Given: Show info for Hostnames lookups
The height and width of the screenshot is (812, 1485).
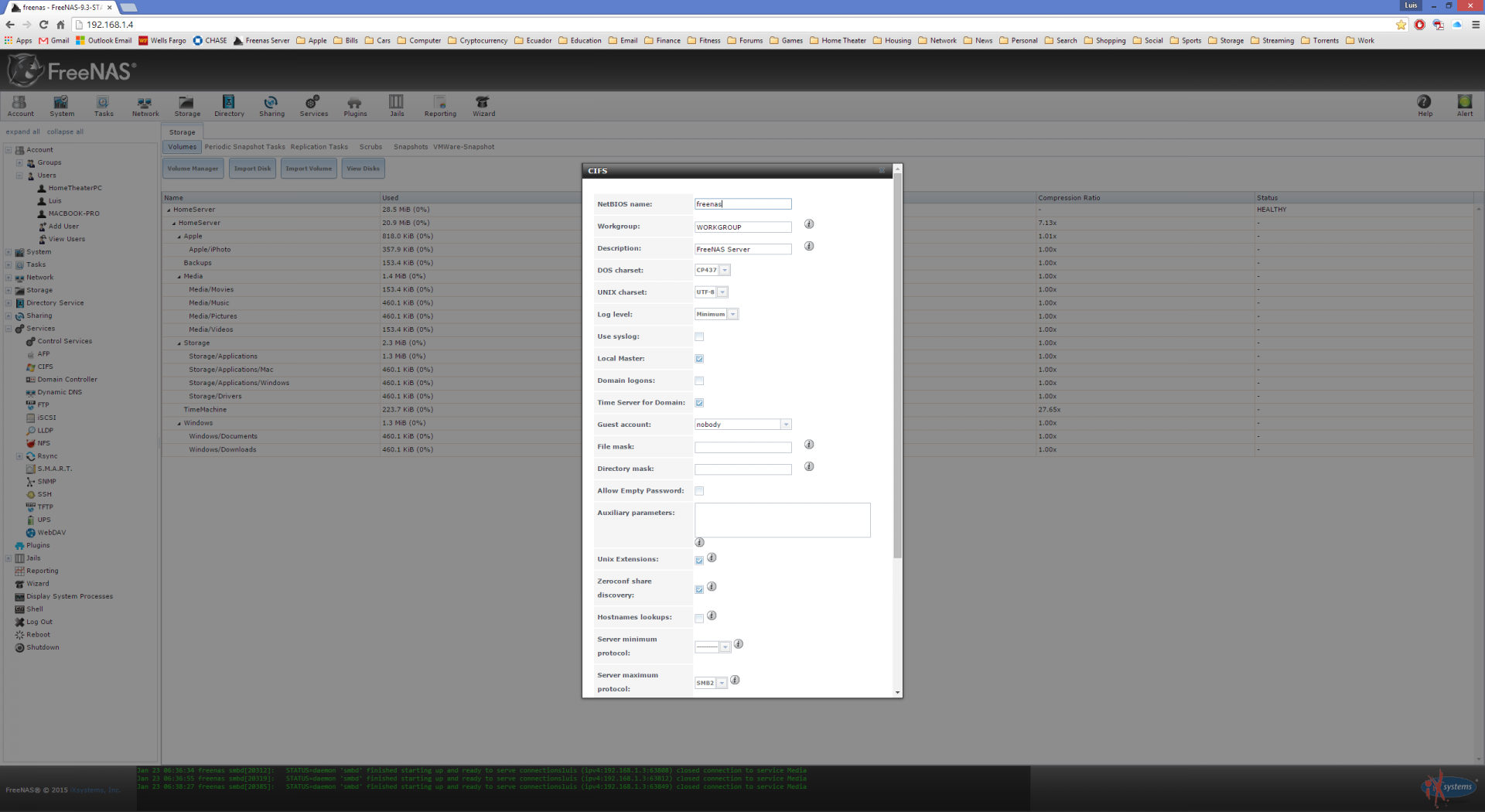Looking at the screenshot, I should 712,616.
